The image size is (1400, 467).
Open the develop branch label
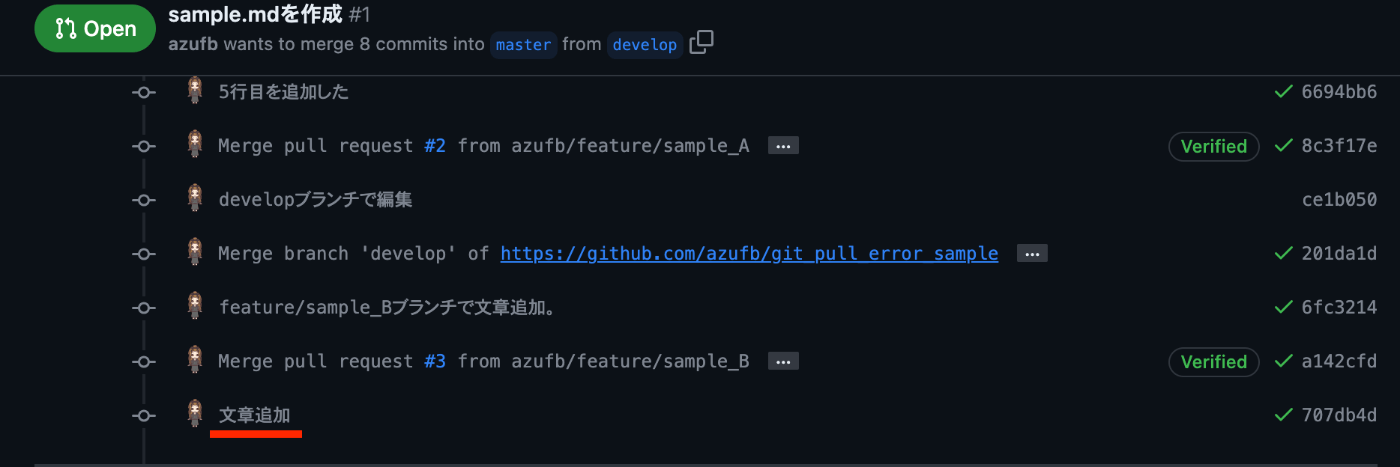point(645,45)
